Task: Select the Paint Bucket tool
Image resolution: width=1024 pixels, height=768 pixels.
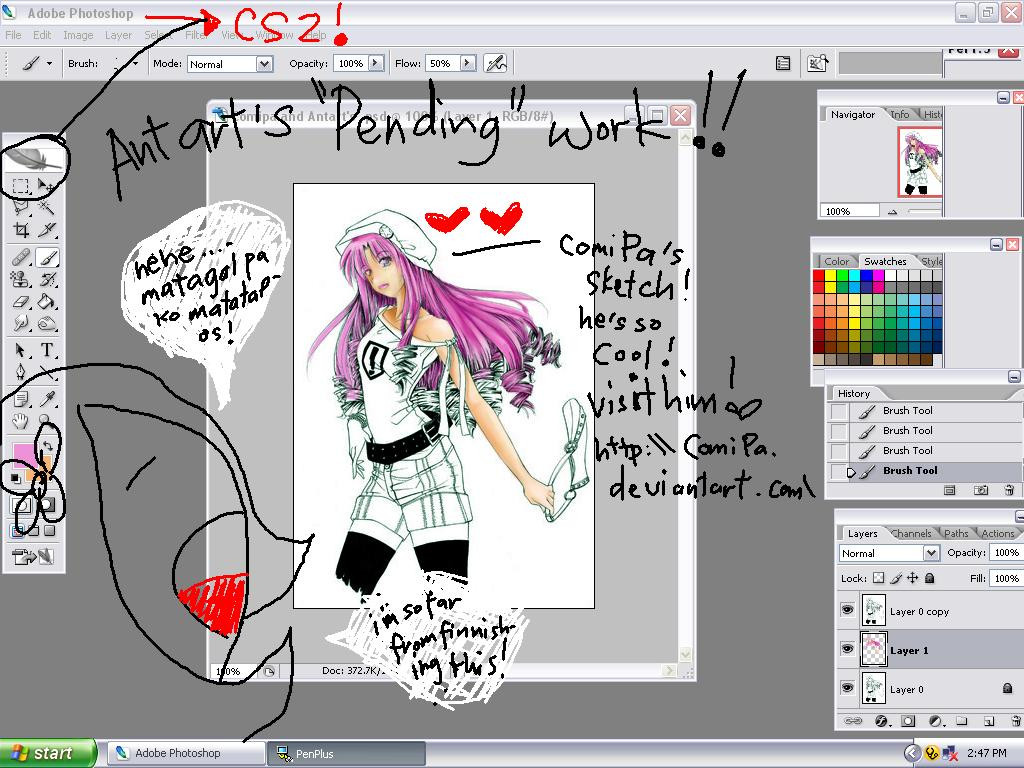Action: click(x=47, y=302)
